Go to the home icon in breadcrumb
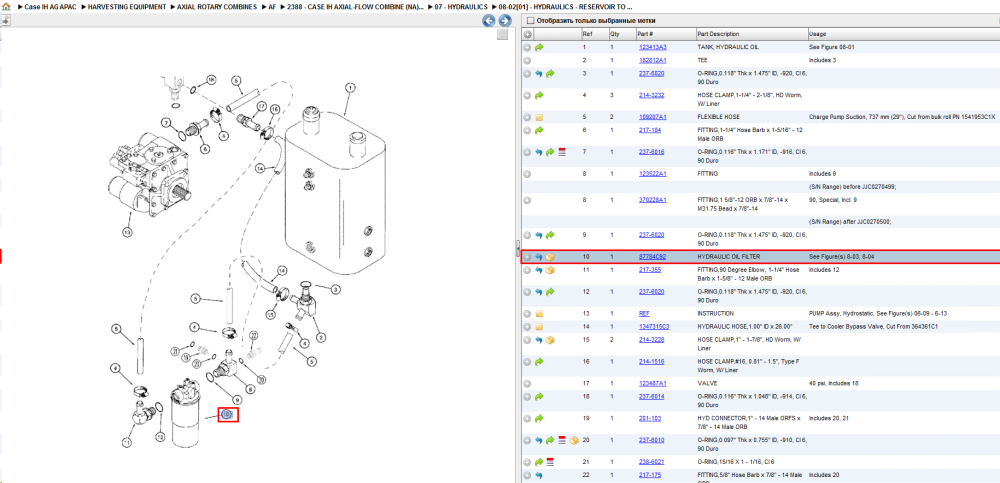This screenshot has width=1000, height=483. [x=4, y=6]
